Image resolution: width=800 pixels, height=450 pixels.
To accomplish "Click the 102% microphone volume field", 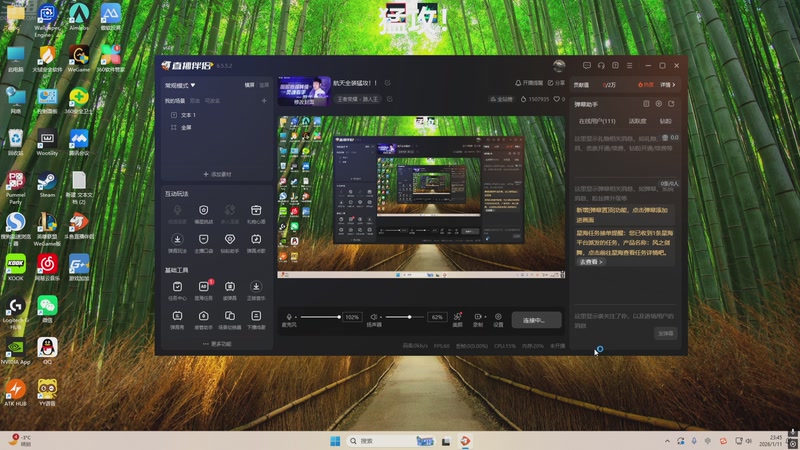I will click(352, 317).
